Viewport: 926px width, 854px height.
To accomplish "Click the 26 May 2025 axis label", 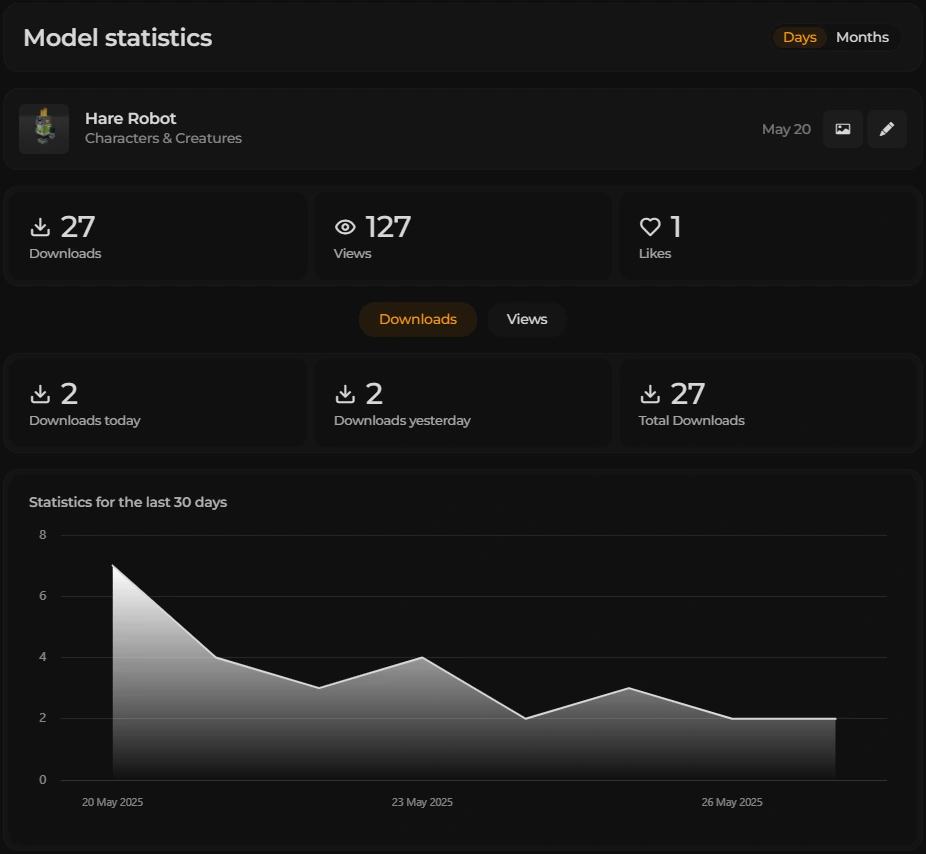I will pos(732,802).
